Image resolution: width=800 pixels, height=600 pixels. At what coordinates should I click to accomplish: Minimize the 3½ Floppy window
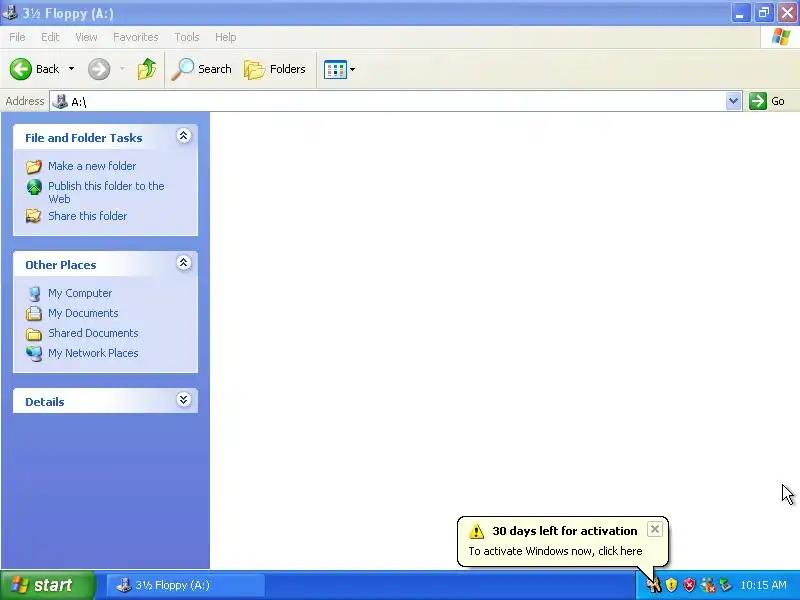(x=740, y=13)
